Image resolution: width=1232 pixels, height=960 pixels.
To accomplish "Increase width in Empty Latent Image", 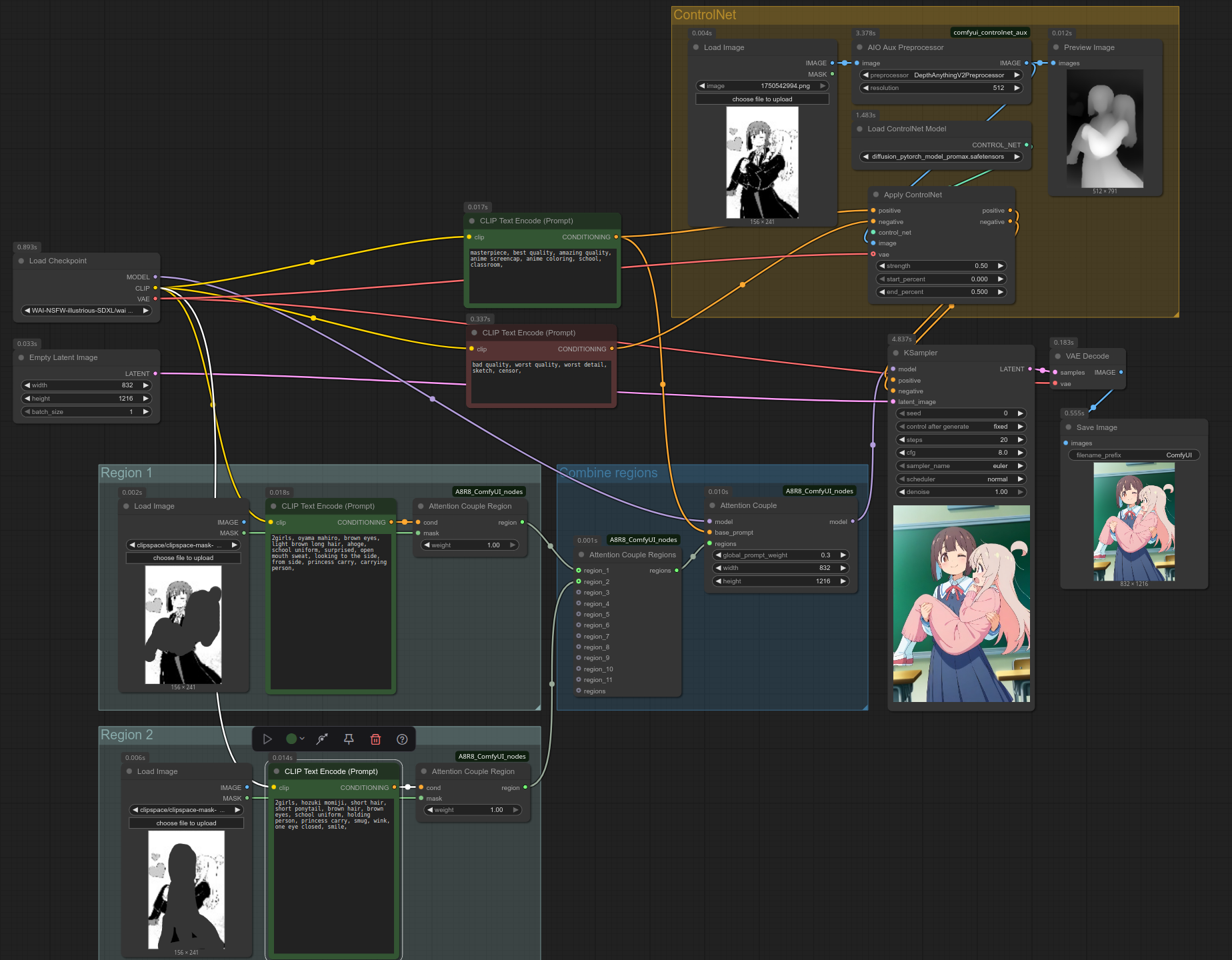I will (145, 385).
